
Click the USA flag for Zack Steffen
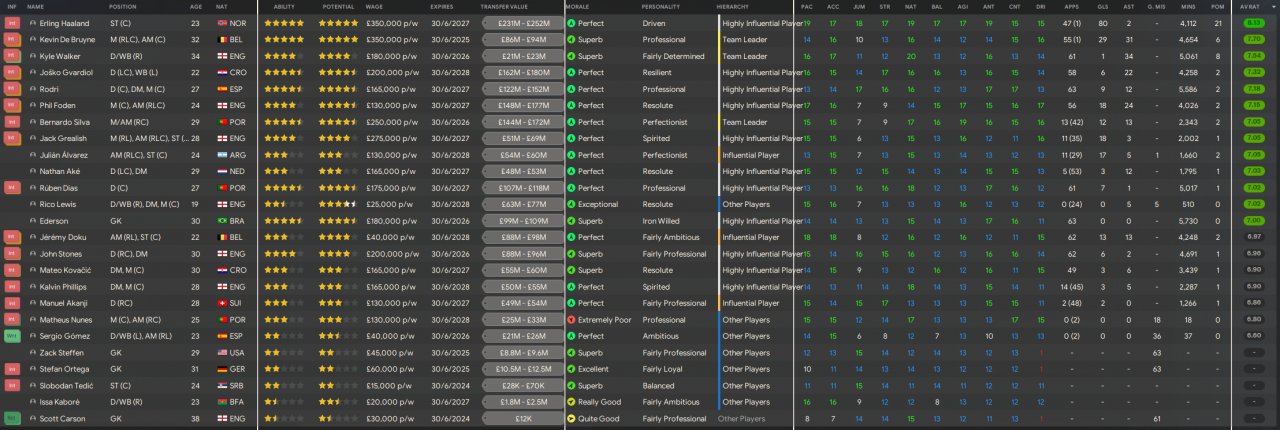[222, 352]
